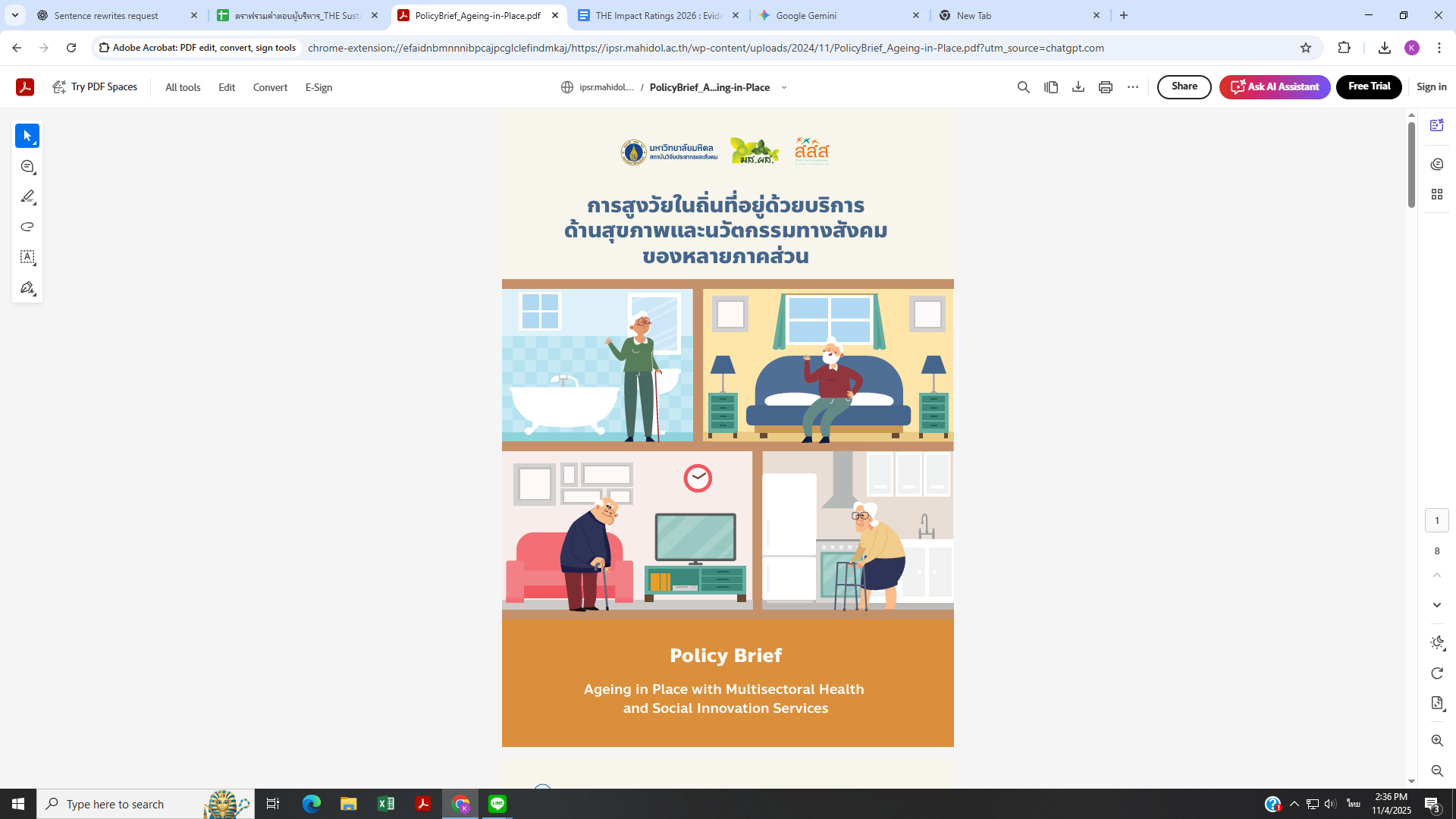Open Excel from the Windows taskbar

385,804
